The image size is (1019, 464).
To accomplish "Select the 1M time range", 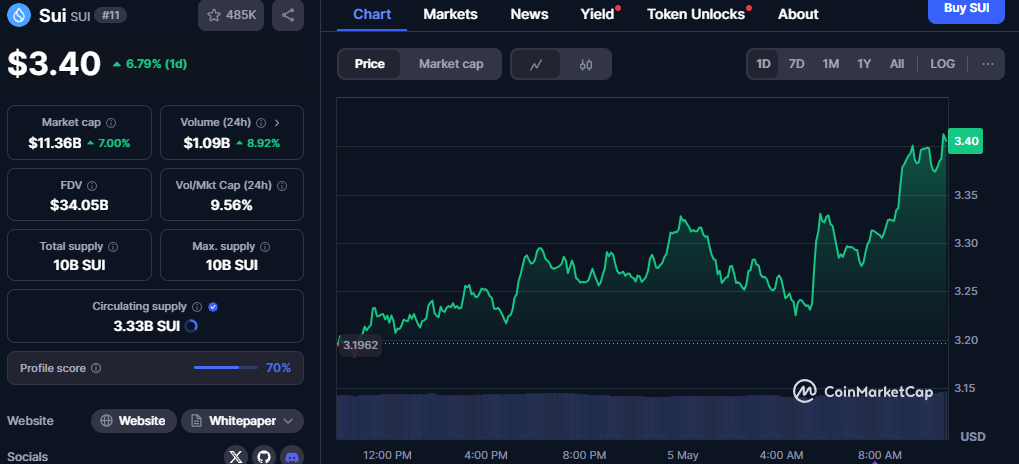I will pos(831,64).
